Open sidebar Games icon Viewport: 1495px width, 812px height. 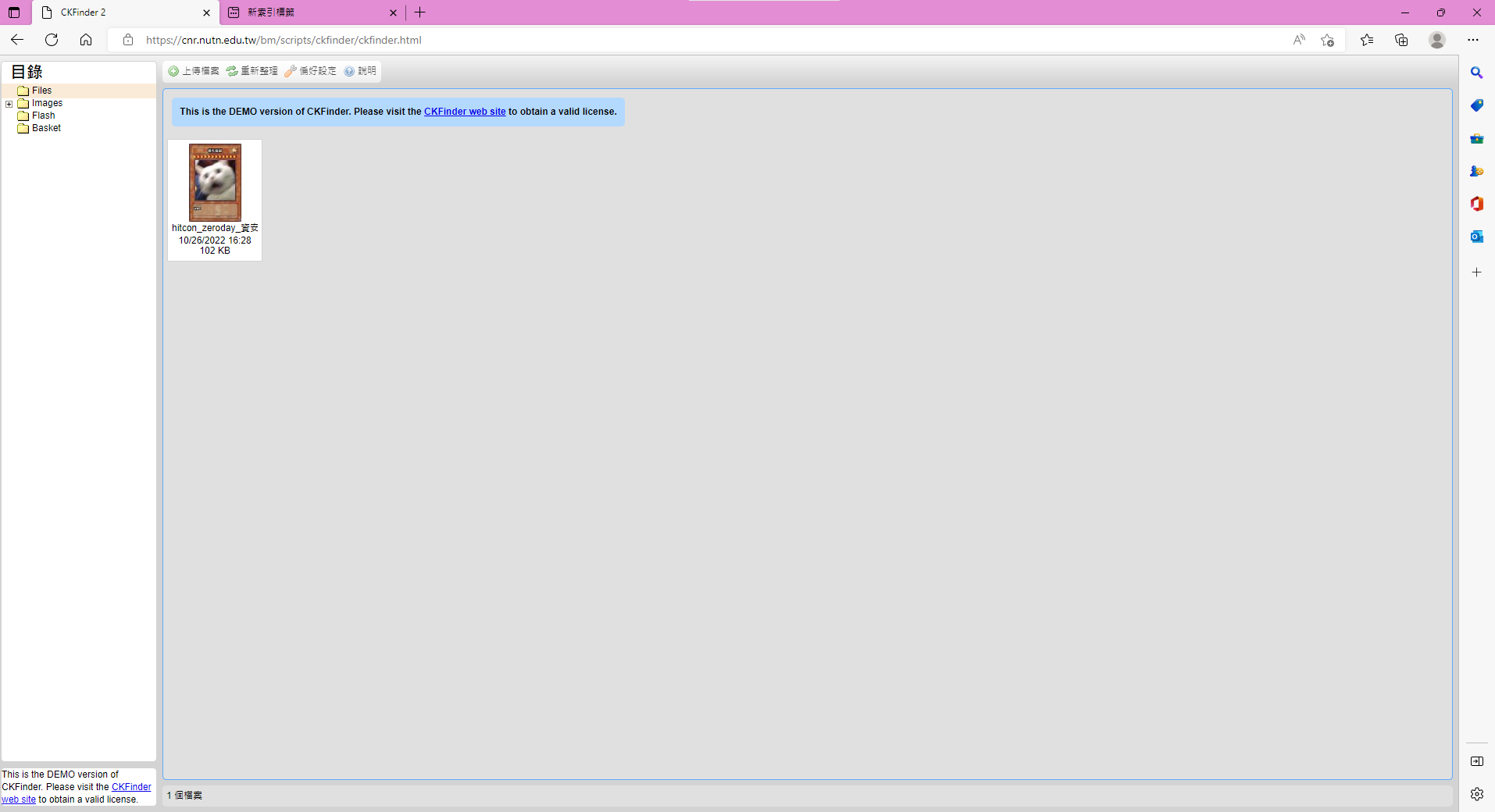coord(1476,171)
